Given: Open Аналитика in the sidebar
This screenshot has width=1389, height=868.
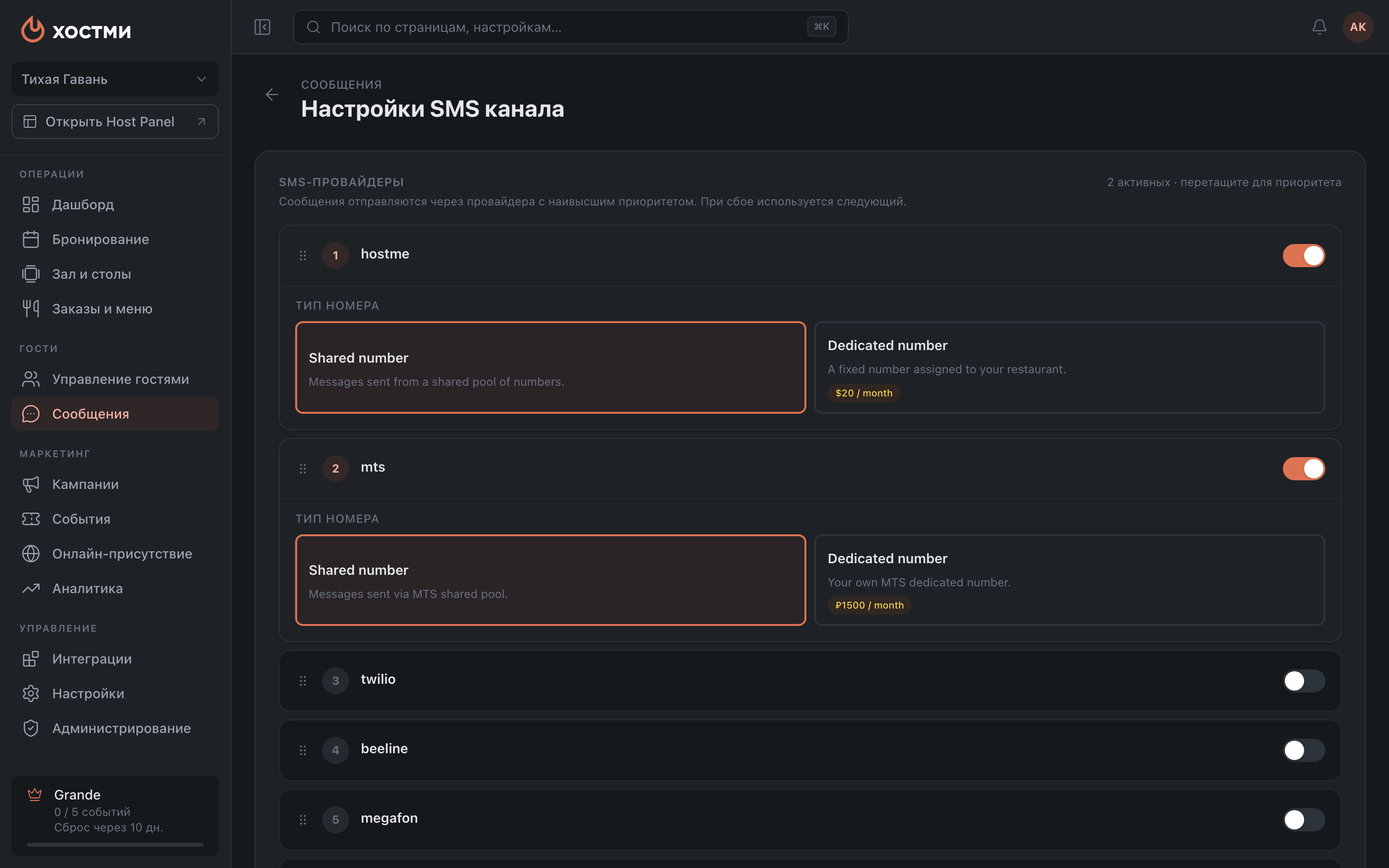Looking at the screenshot, I should [115, 588].
